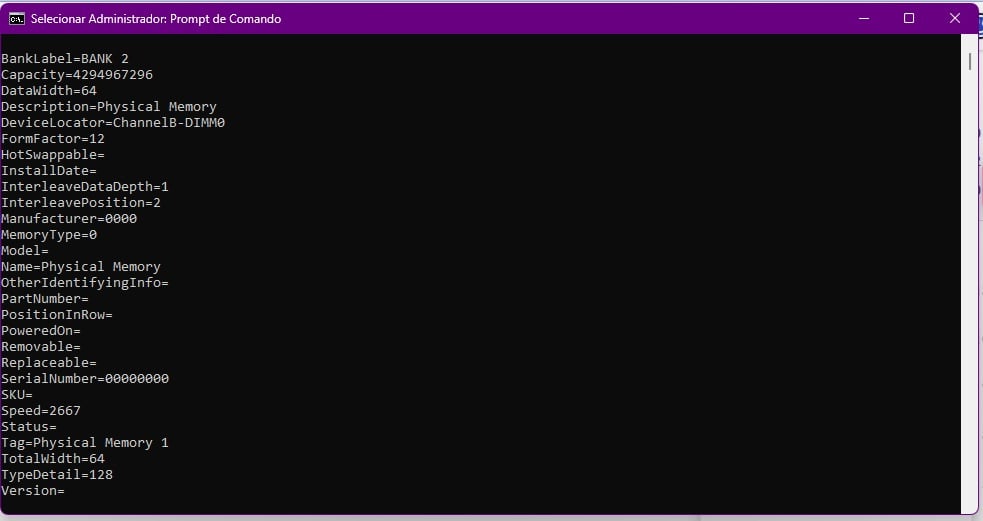Click the line 'Tag=Physical Memory 1'

pos(85,443)
